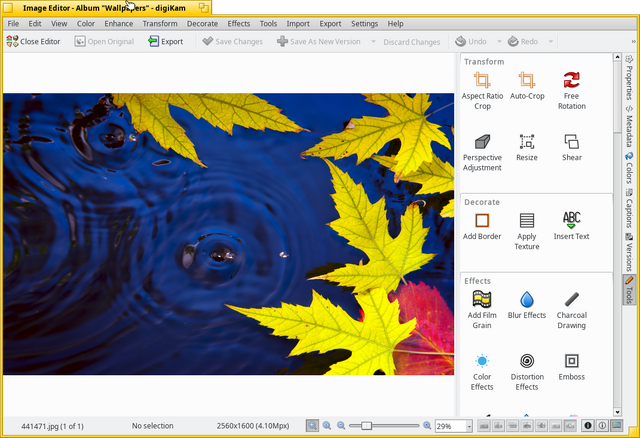Screen dimensions: 640x438
Task: Switch to the Colors sidebar tab
Action: pyautogui.click(x=629, y=167)
